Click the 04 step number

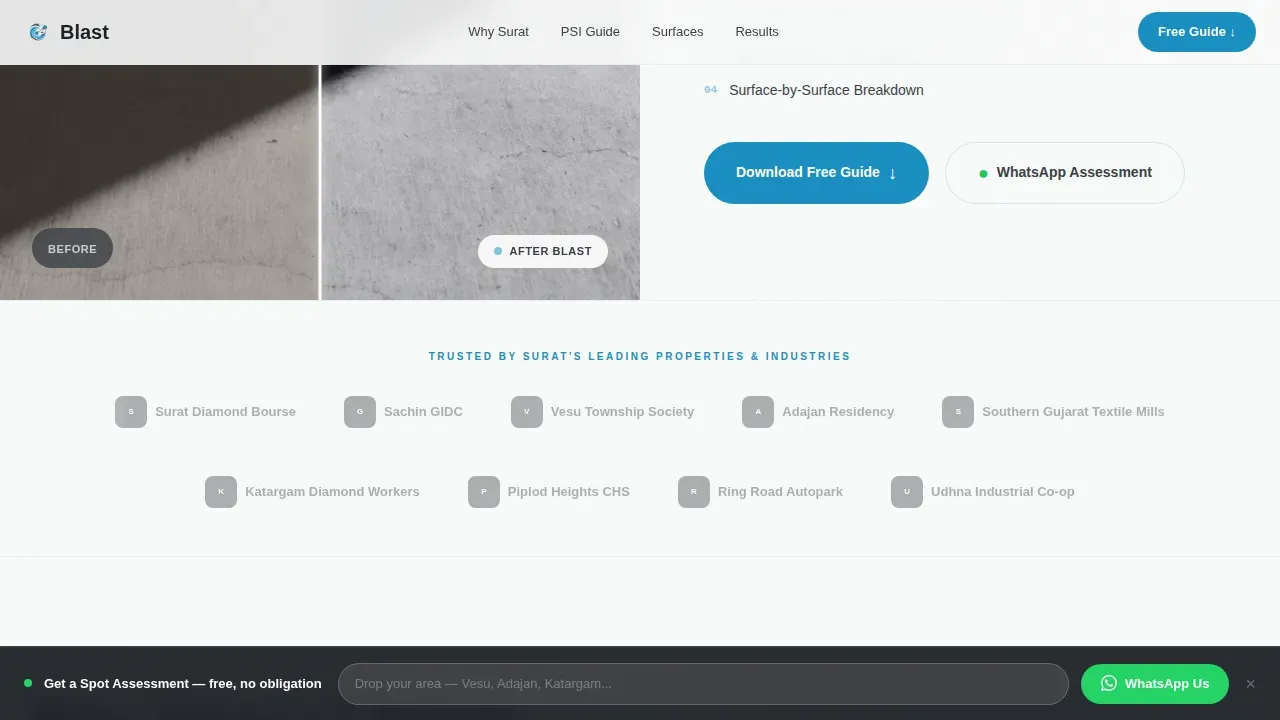pos(711,90)
